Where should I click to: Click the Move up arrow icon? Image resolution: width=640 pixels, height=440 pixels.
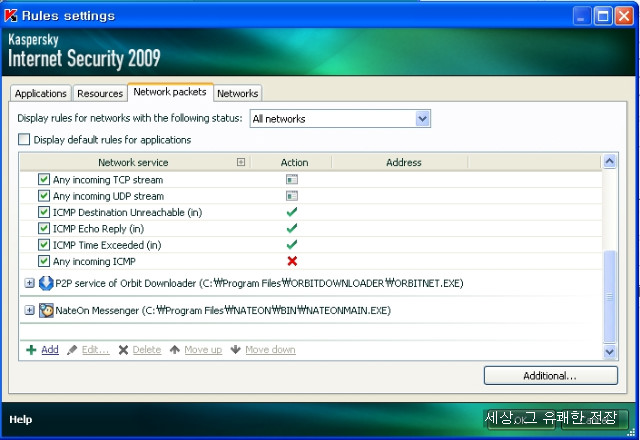point(175,350)
